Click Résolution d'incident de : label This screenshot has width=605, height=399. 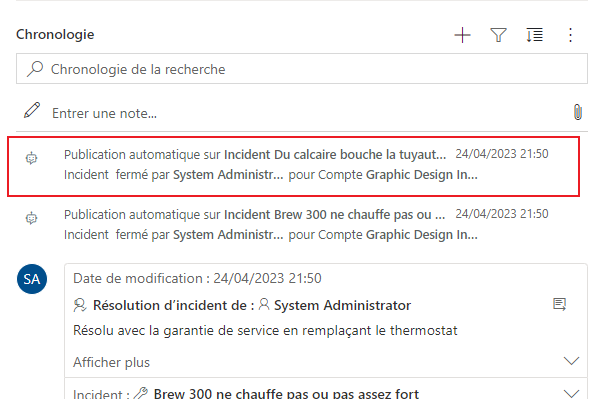pyautogui.click(x=174, y=305)
